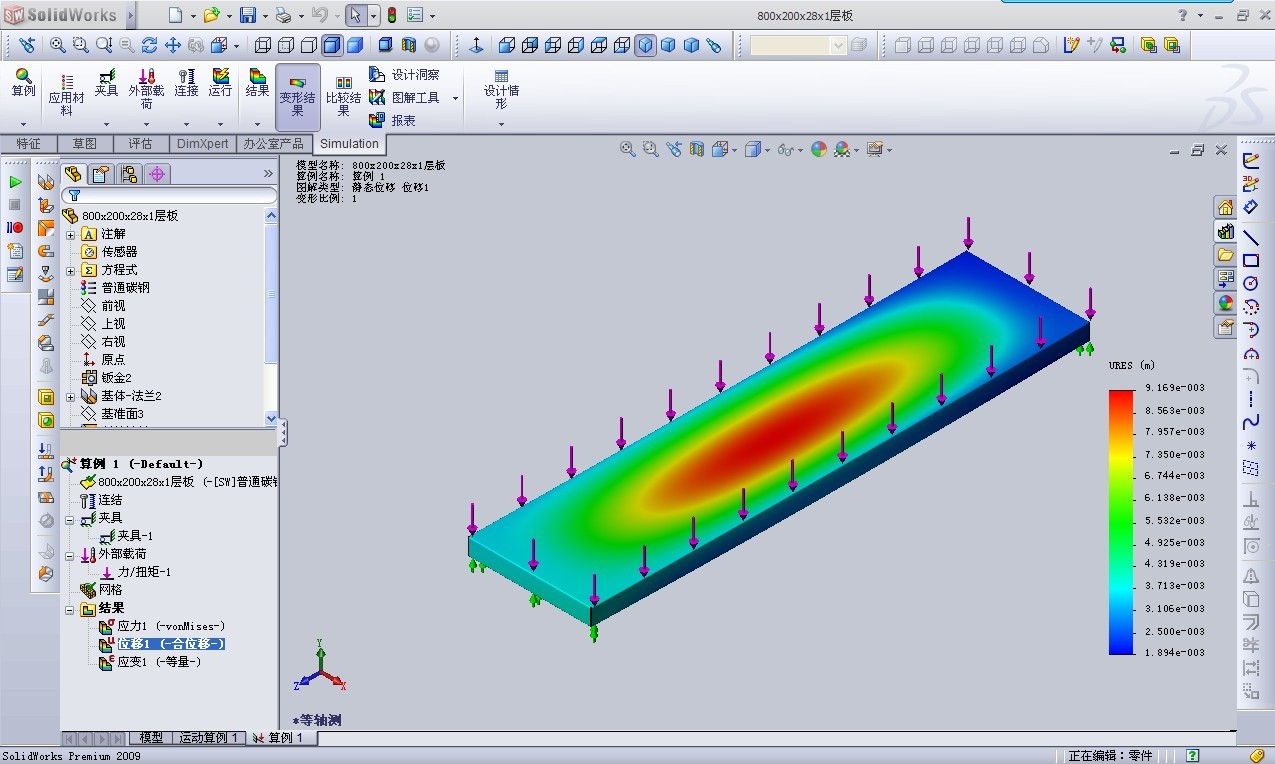This screenshot has width=1275, height=764.
Task: Click the Save disk icon
Action: [247, 15]
